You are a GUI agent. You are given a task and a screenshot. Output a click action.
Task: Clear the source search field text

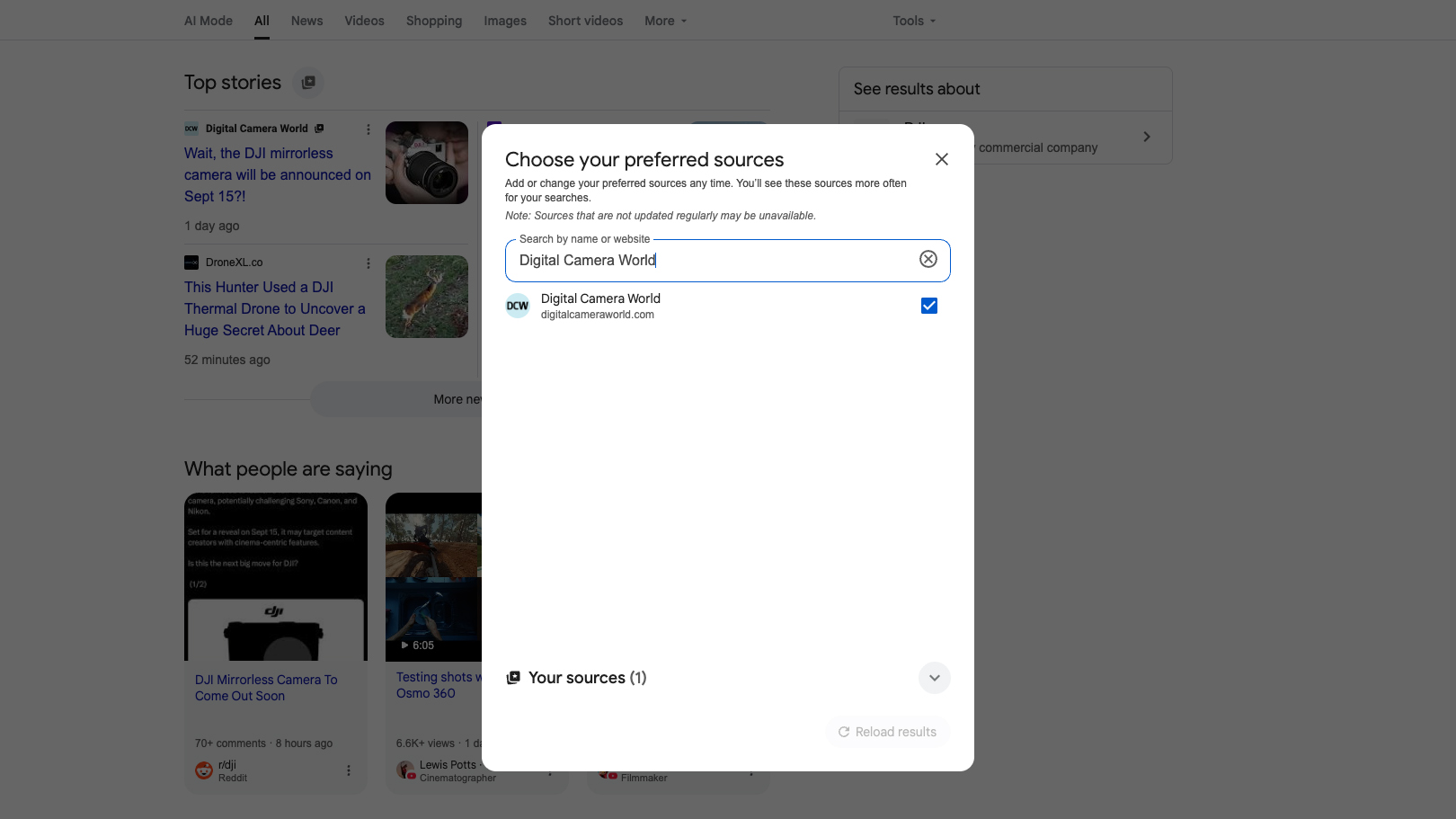click(928, 260)
